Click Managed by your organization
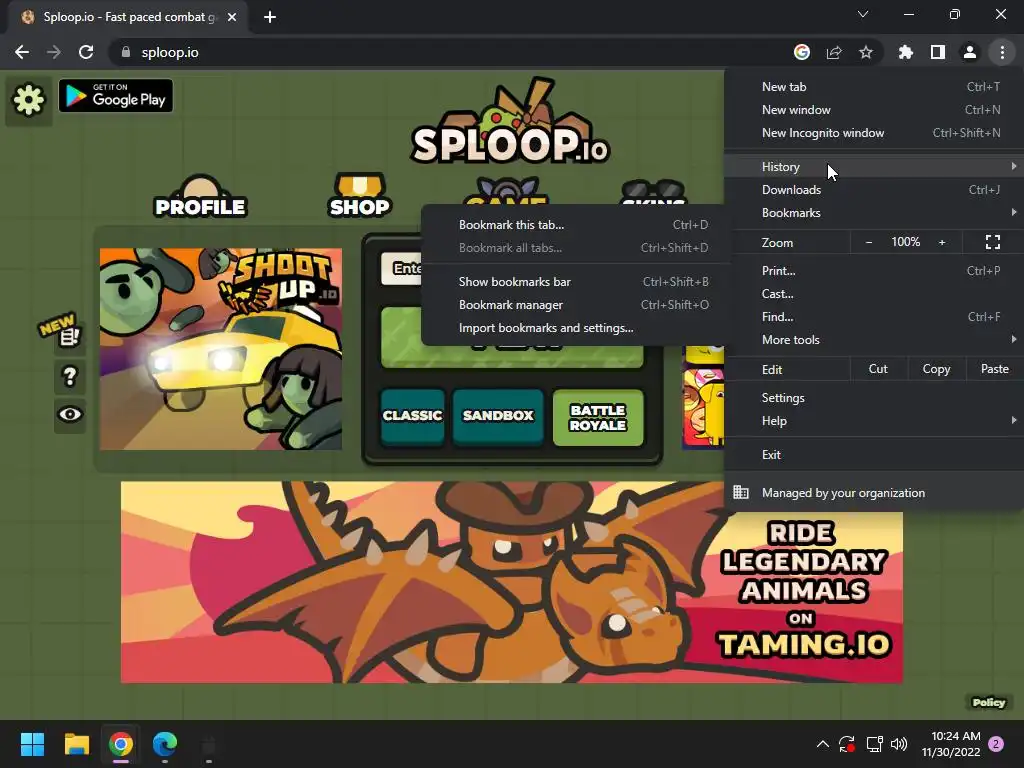 pyautogui.click(x=874, y=493)
